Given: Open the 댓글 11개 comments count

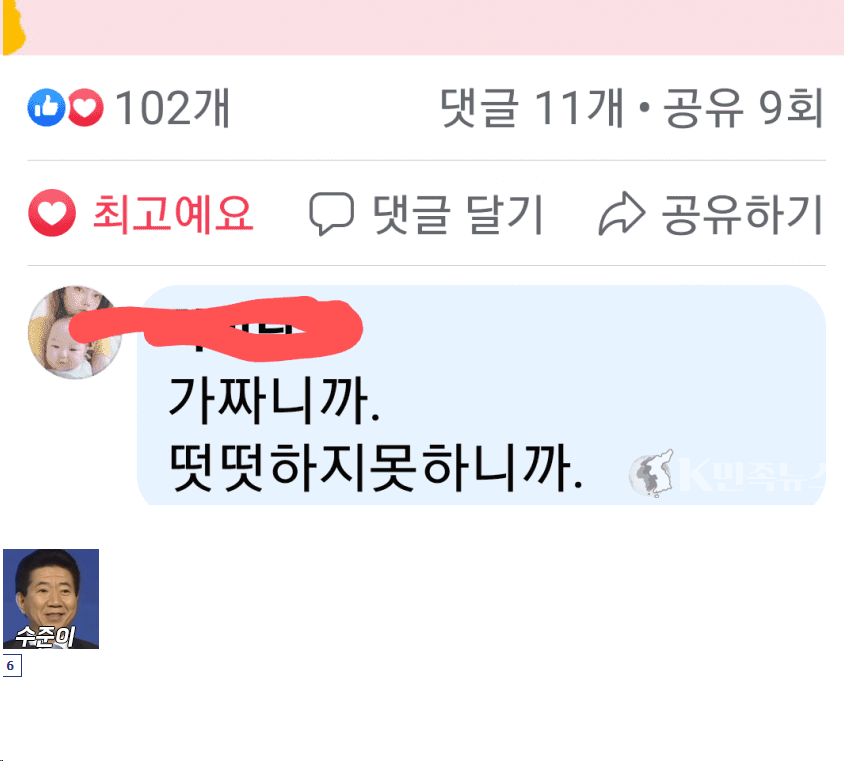Looking at the screenshot, I should click(x=532, y=108).
